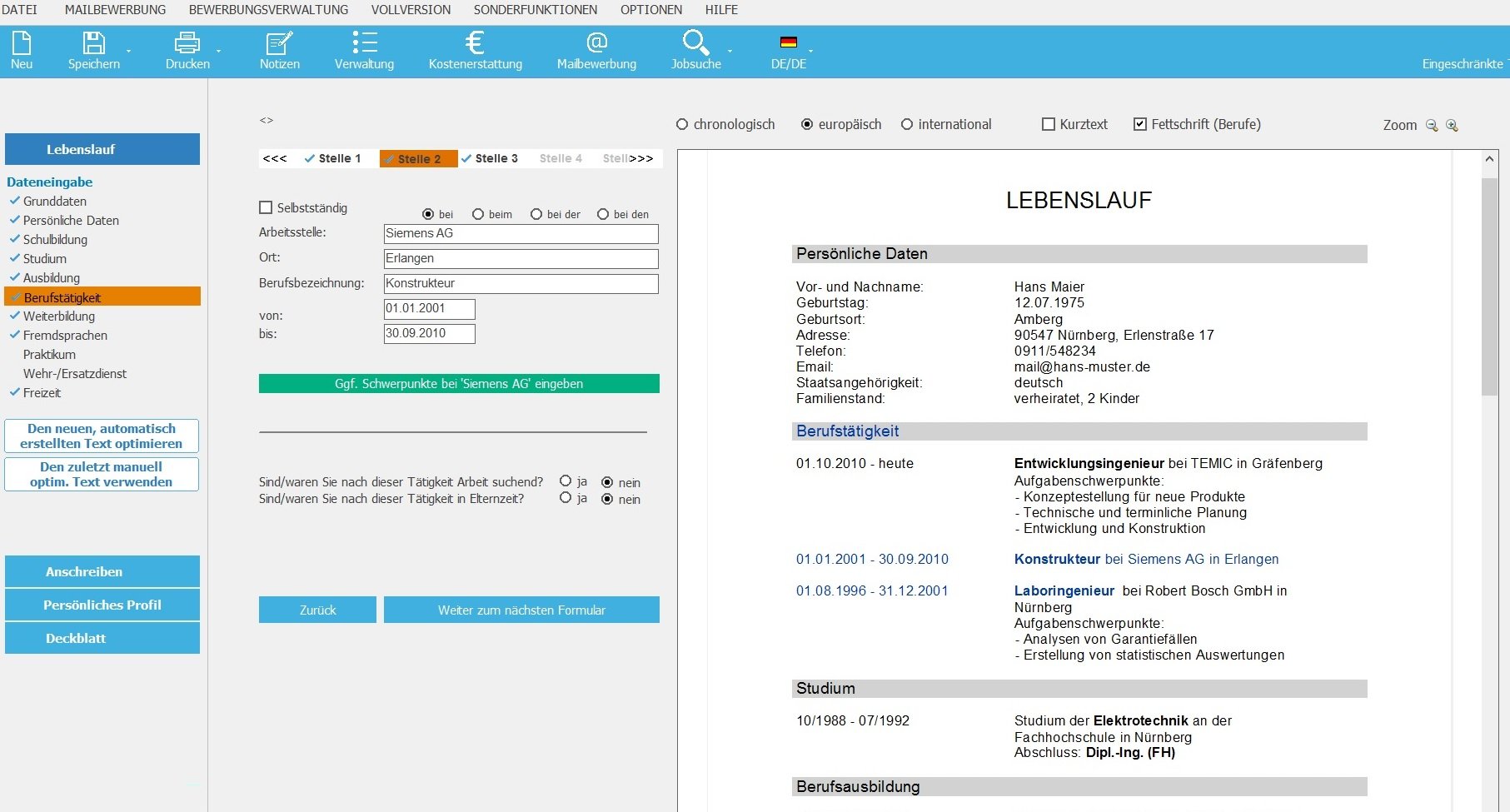This screenshot has width=1510, height=812.
Task: Open Schulbildung in sidebar
Action: (x=55, y=239)
